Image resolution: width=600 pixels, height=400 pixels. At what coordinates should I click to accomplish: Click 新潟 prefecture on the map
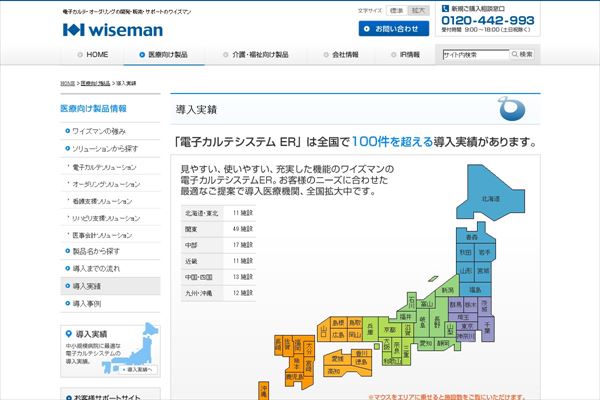pyautogui.click(x=447, y=291)
